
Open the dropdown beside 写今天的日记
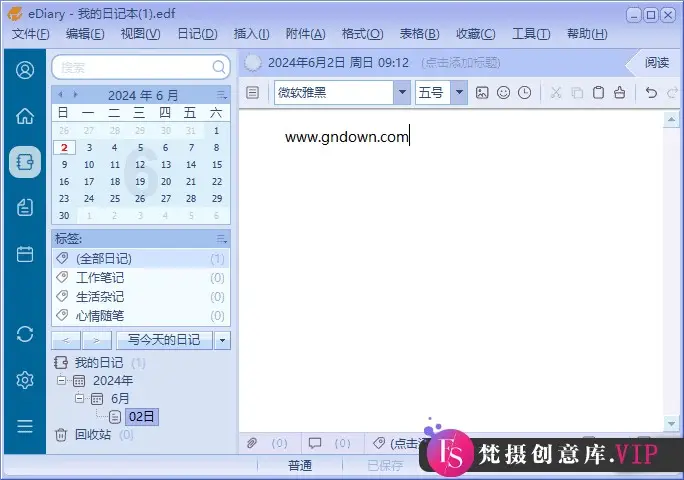pyautogui.click(x=222, y=340)
